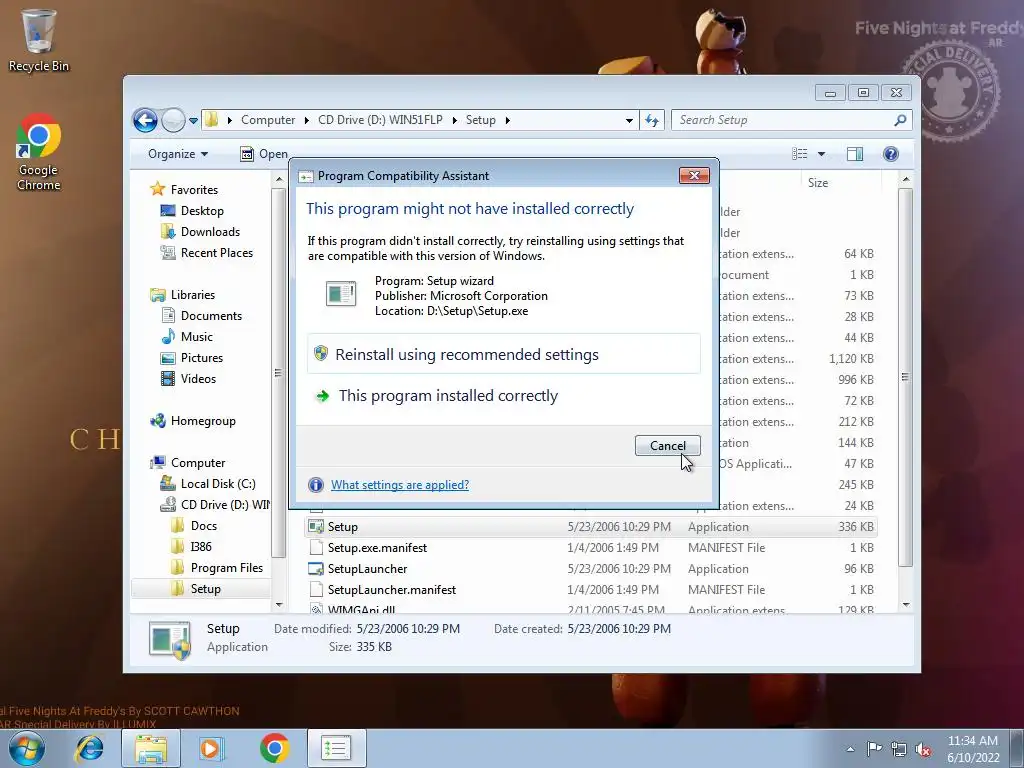The image size is (1024, 768).
Task: Open Recent Places under Favorites
Action: [x=216, y=253]
